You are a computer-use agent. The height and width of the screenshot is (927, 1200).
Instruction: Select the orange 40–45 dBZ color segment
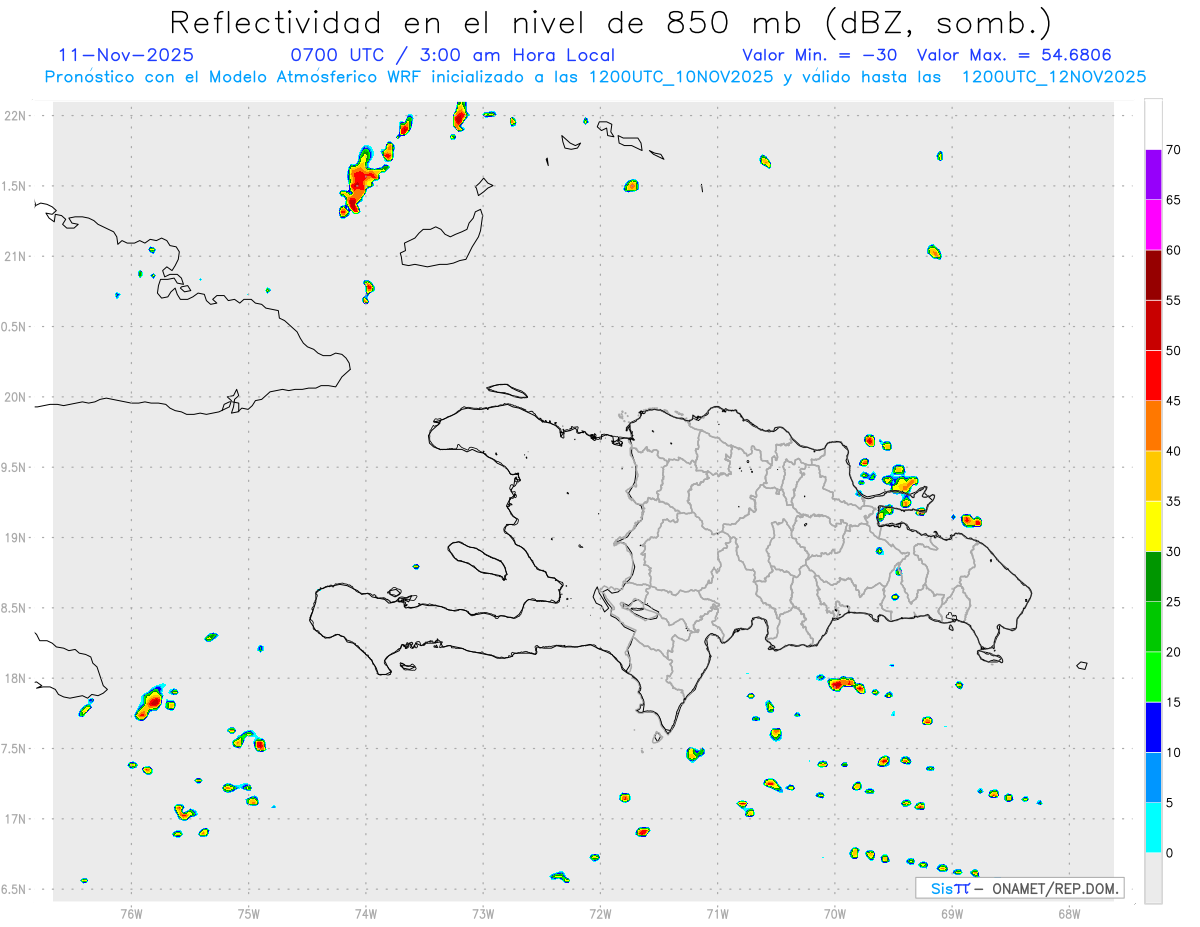(x=1153, y=426)
